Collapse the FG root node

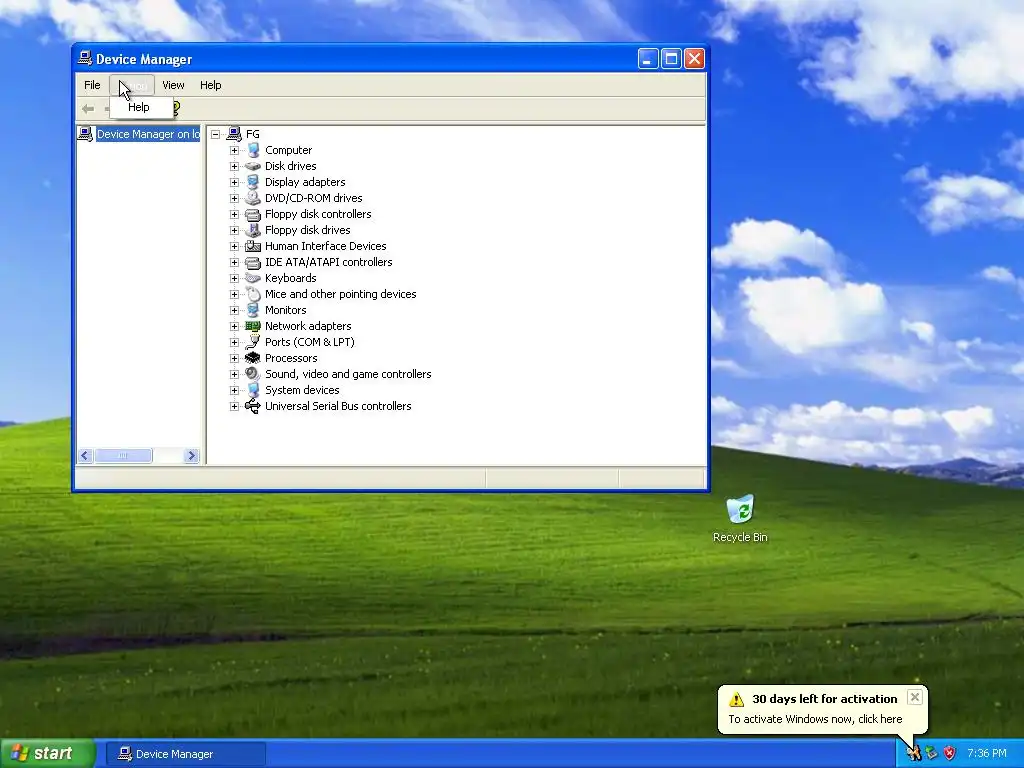pyautogui.click(x=216, y=134)
